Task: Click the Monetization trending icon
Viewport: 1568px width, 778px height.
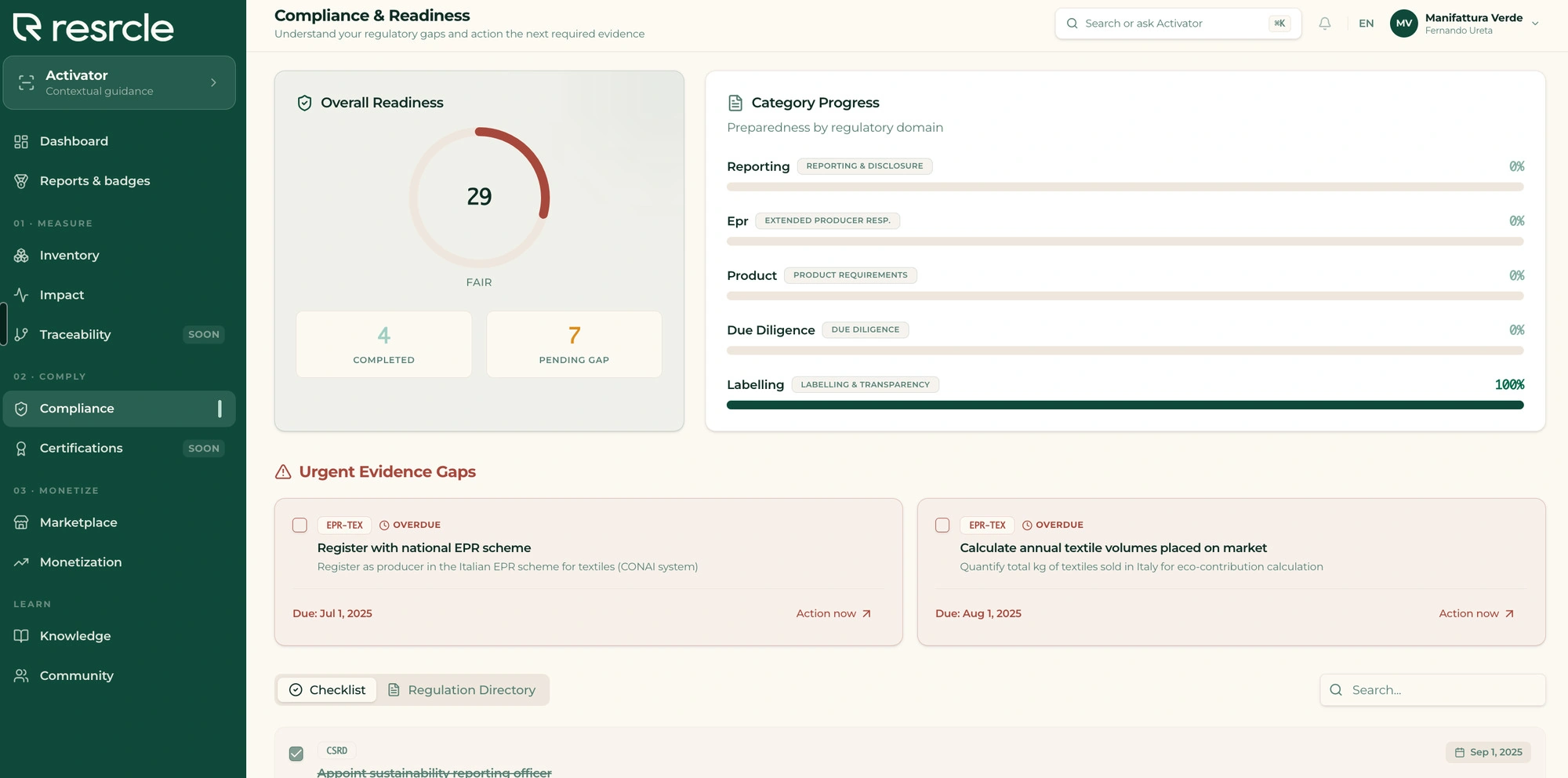Action: point(21,562)
